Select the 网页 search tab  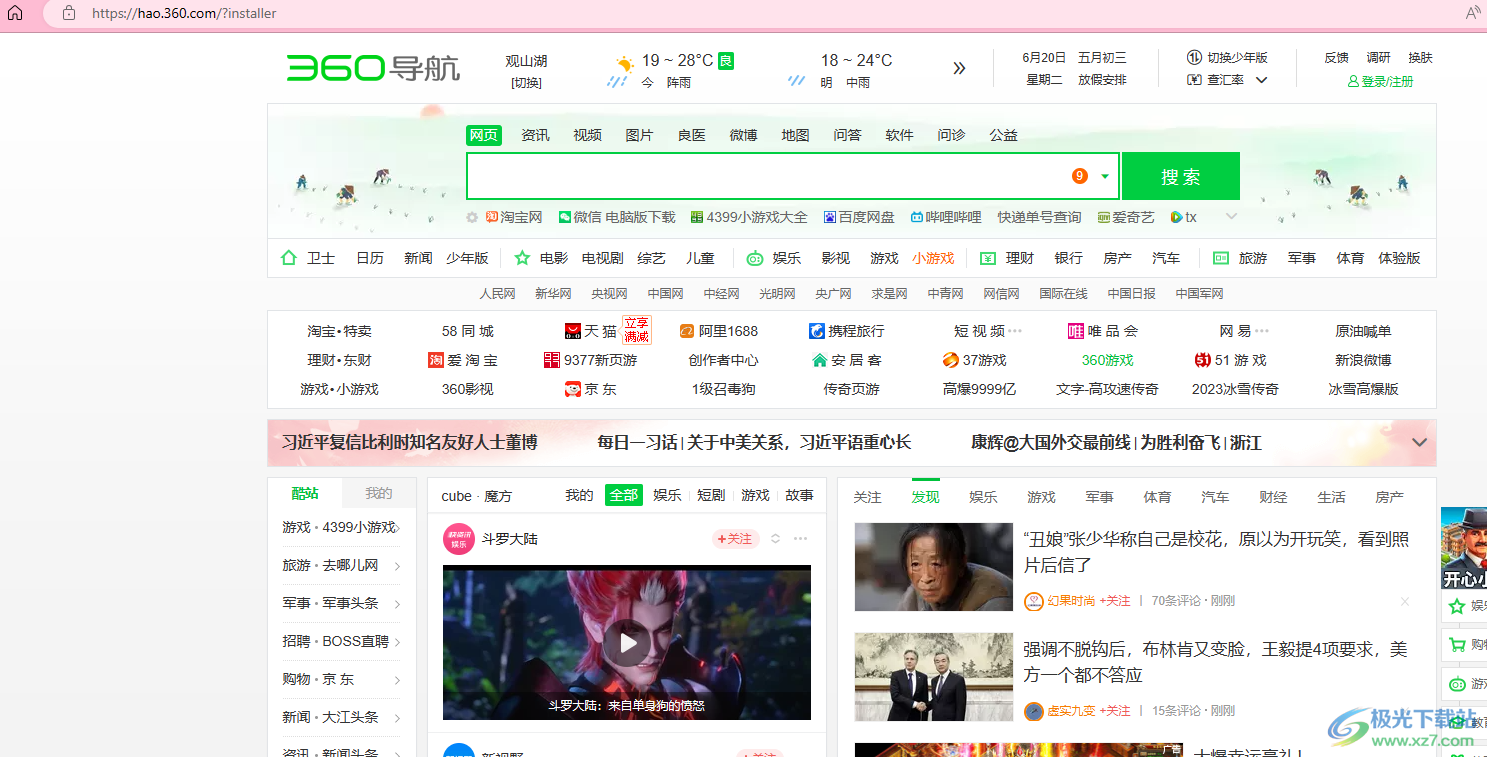coord(484,135)
